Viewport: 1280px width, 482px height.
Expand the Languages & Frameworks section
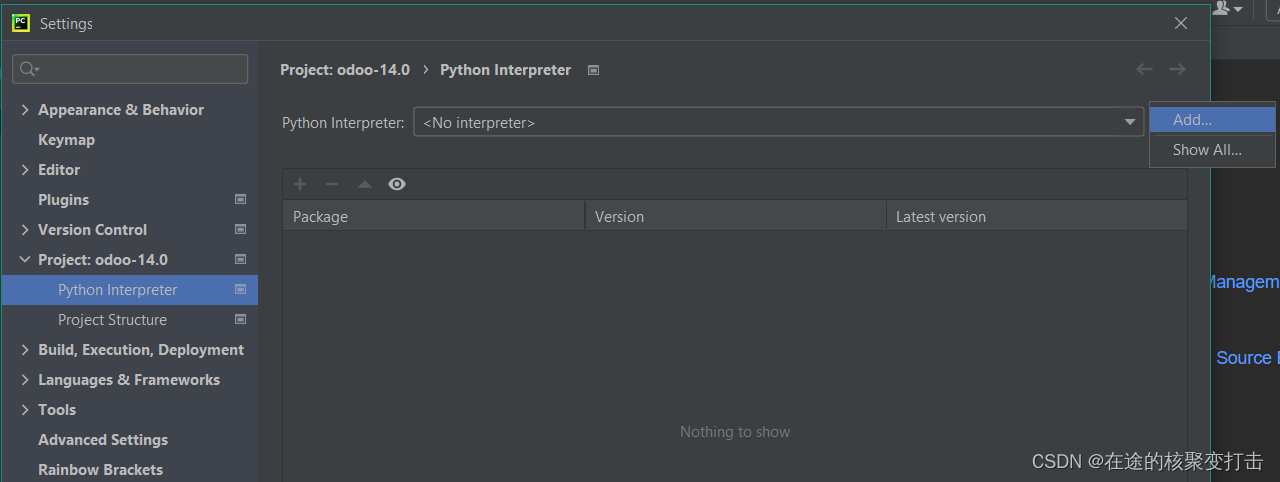coord(25,380)
